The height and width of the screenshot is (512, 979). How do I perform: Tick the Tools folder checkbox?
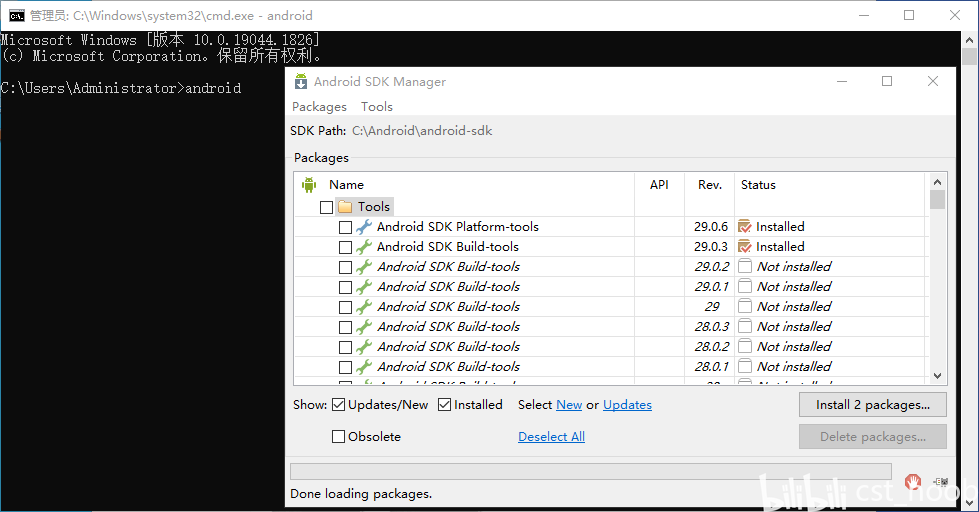click(326, 207)
